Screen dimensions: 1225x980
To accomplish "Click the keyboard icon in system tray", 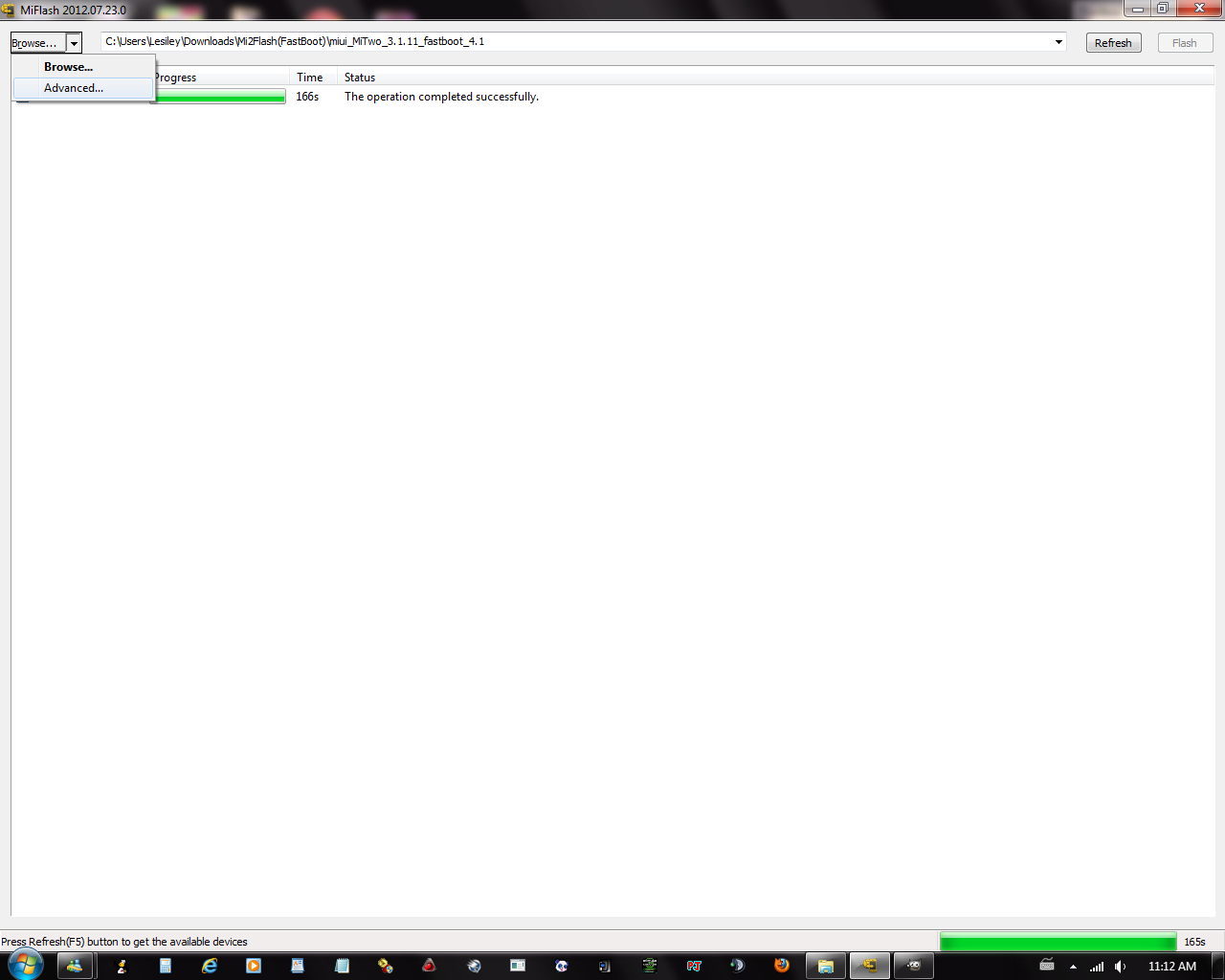I will coord(1047,965).
